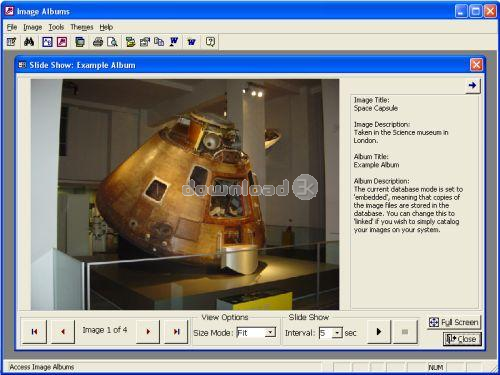
Task: Go to previous image arrow
Action: click(63, 331)
